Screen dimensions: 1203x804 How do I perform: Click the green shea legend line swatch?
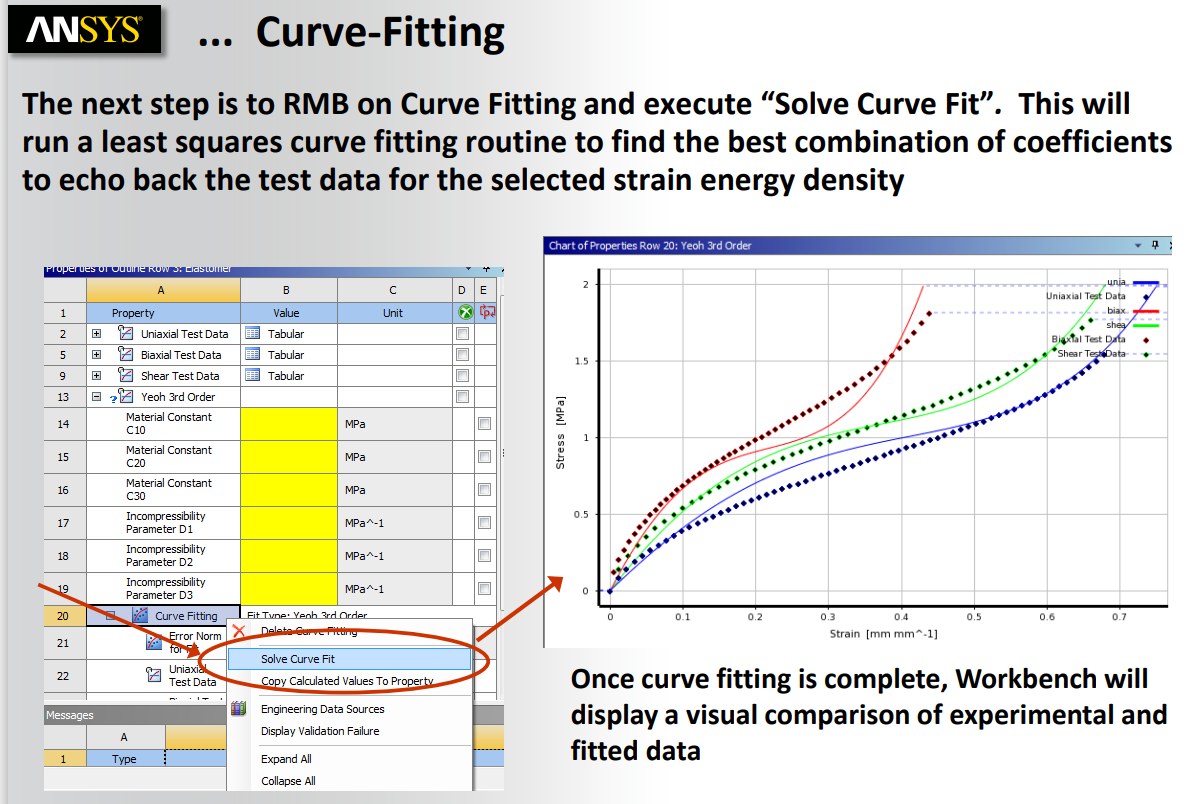1145,325
